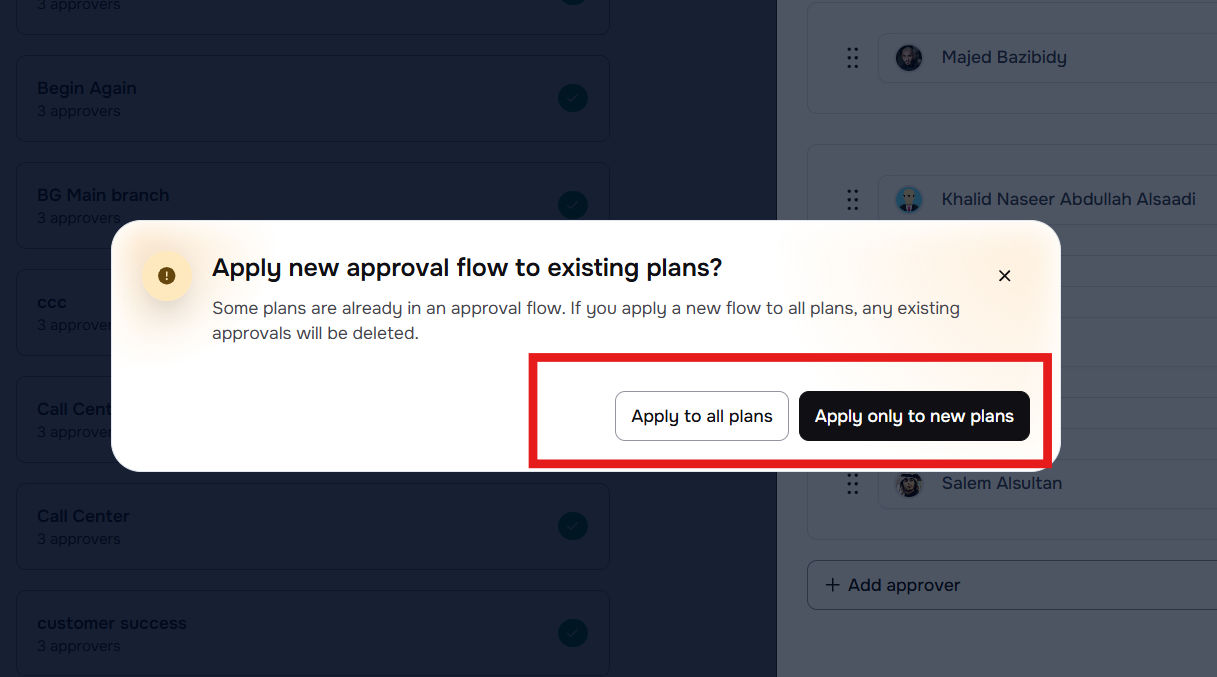
Task: Click the drag handle beside Salem Alsultan
Action: [852, 484]
